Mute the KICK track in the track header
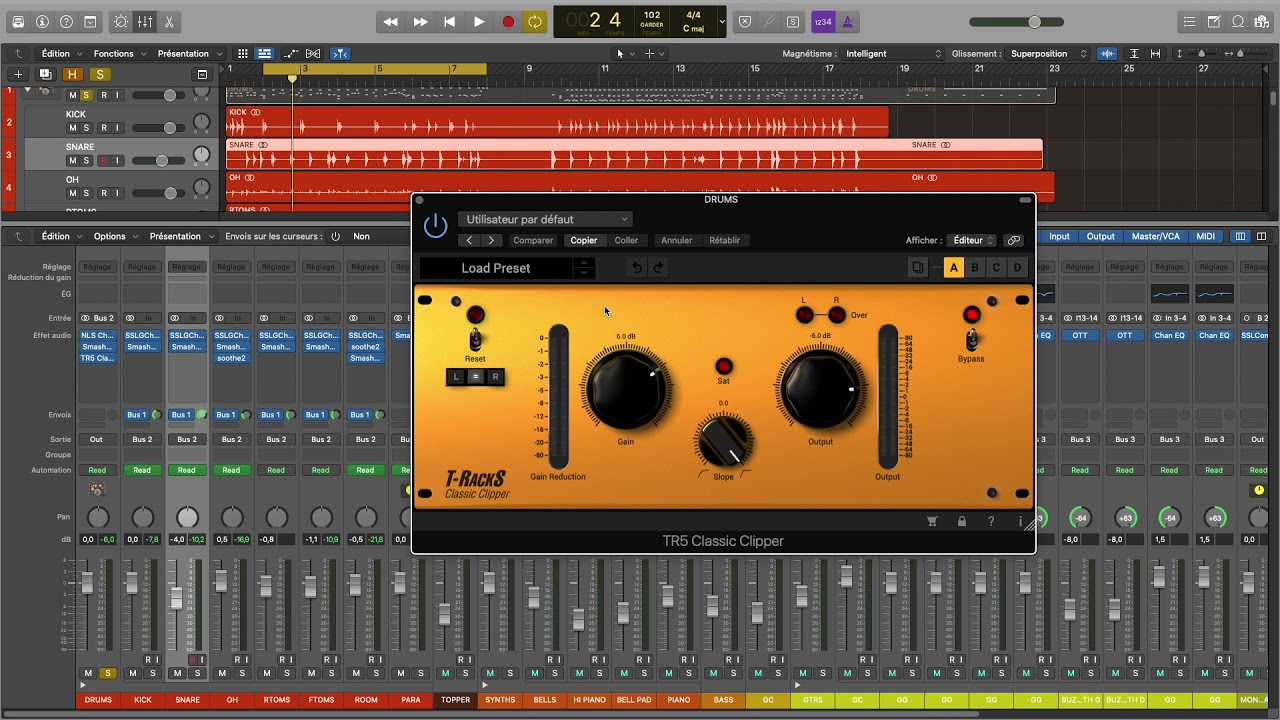 click(x=72, y=128)
